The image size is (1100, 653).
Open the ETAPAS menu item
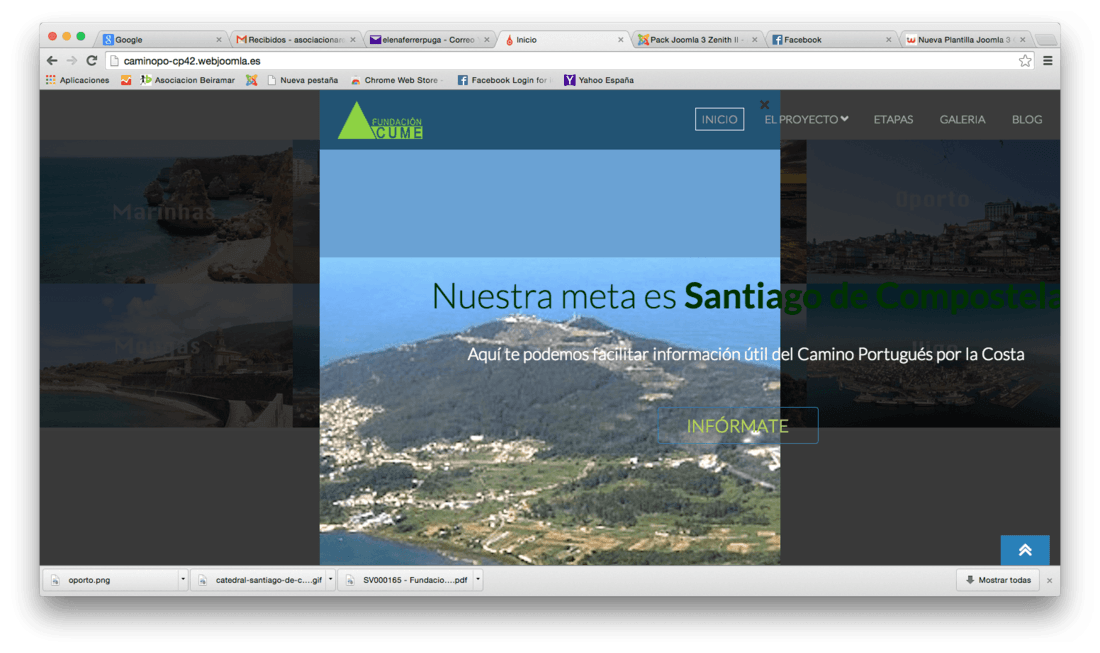pyautogui.click(x=893, y=120)
